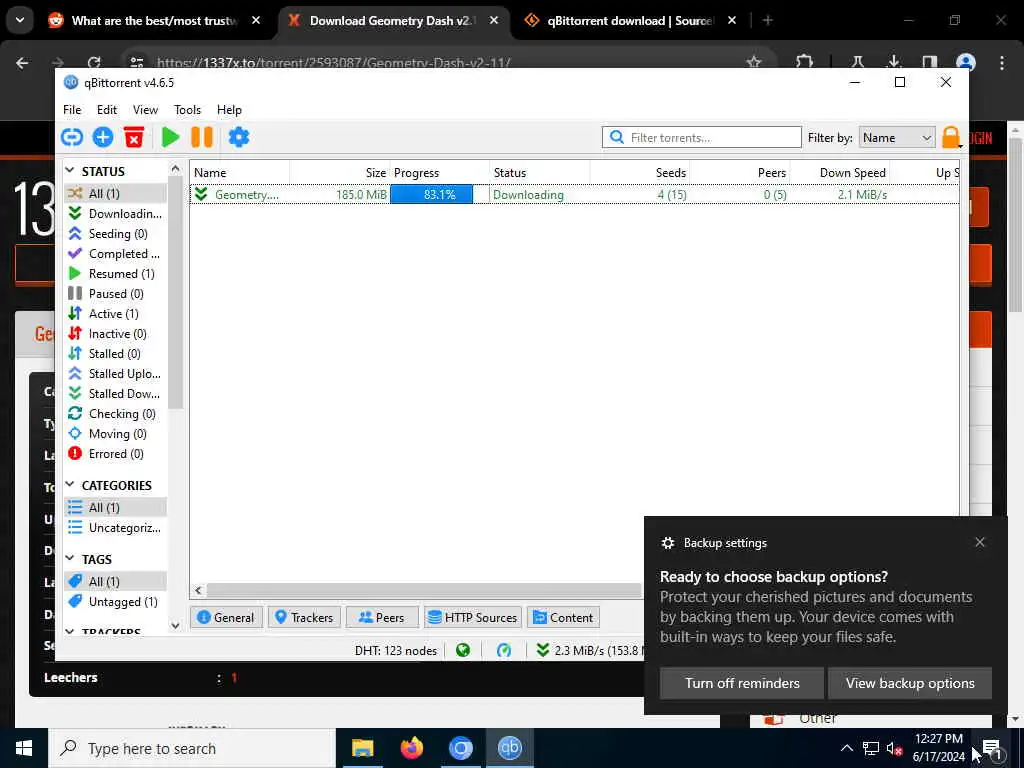Click the green Resume torrent play icon

[x=170, y=137]
